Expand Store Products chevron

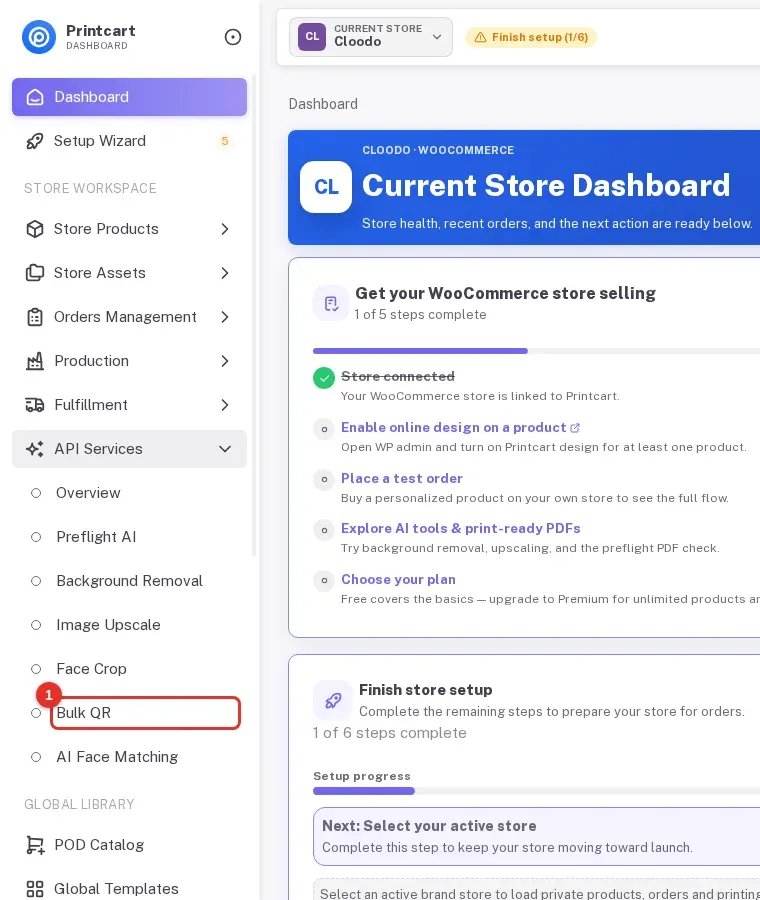tap(225, 229)
